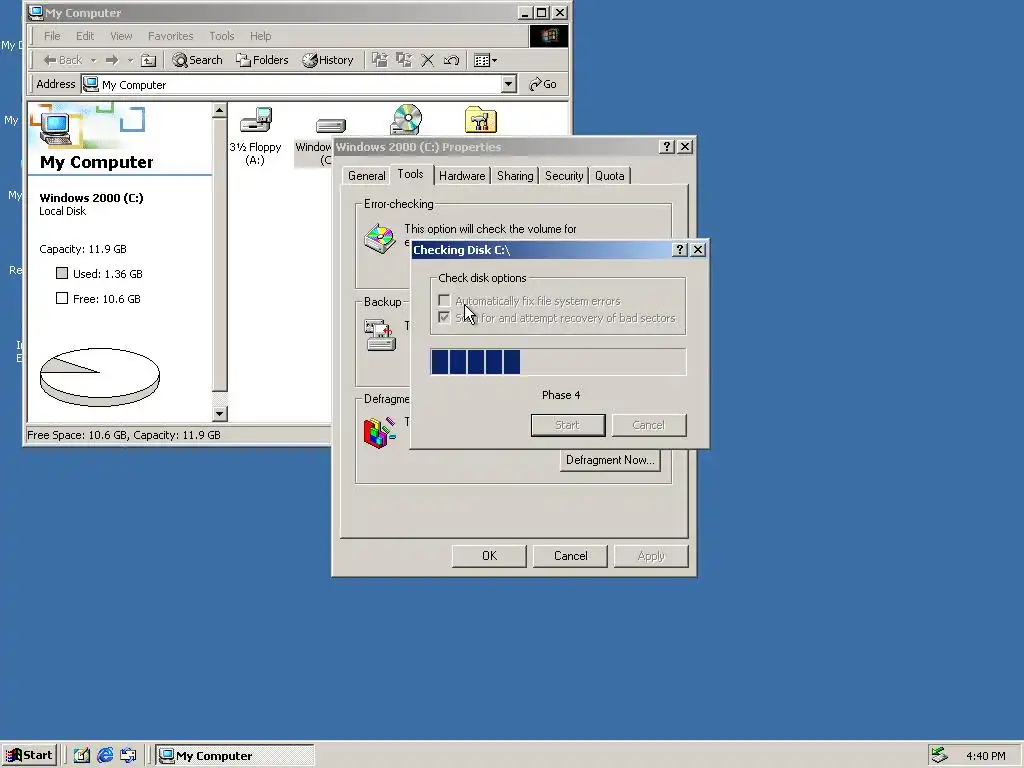Screen dimensions: 1024x768
Task: Switch to the General tab
Action: 366,176
